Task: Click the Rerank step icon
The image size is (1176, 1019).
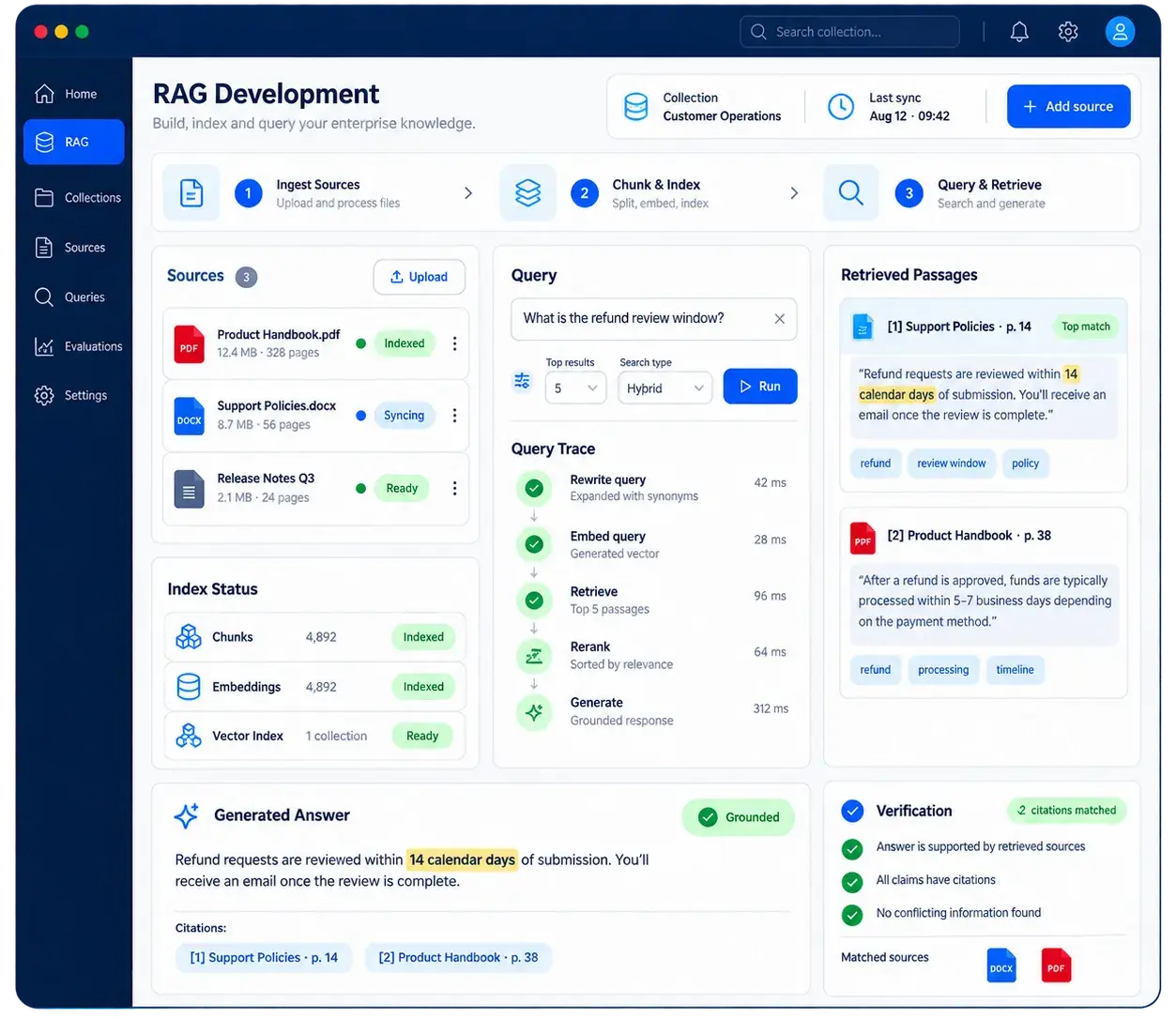Action: pyautogui.click(x=534, y=657)
